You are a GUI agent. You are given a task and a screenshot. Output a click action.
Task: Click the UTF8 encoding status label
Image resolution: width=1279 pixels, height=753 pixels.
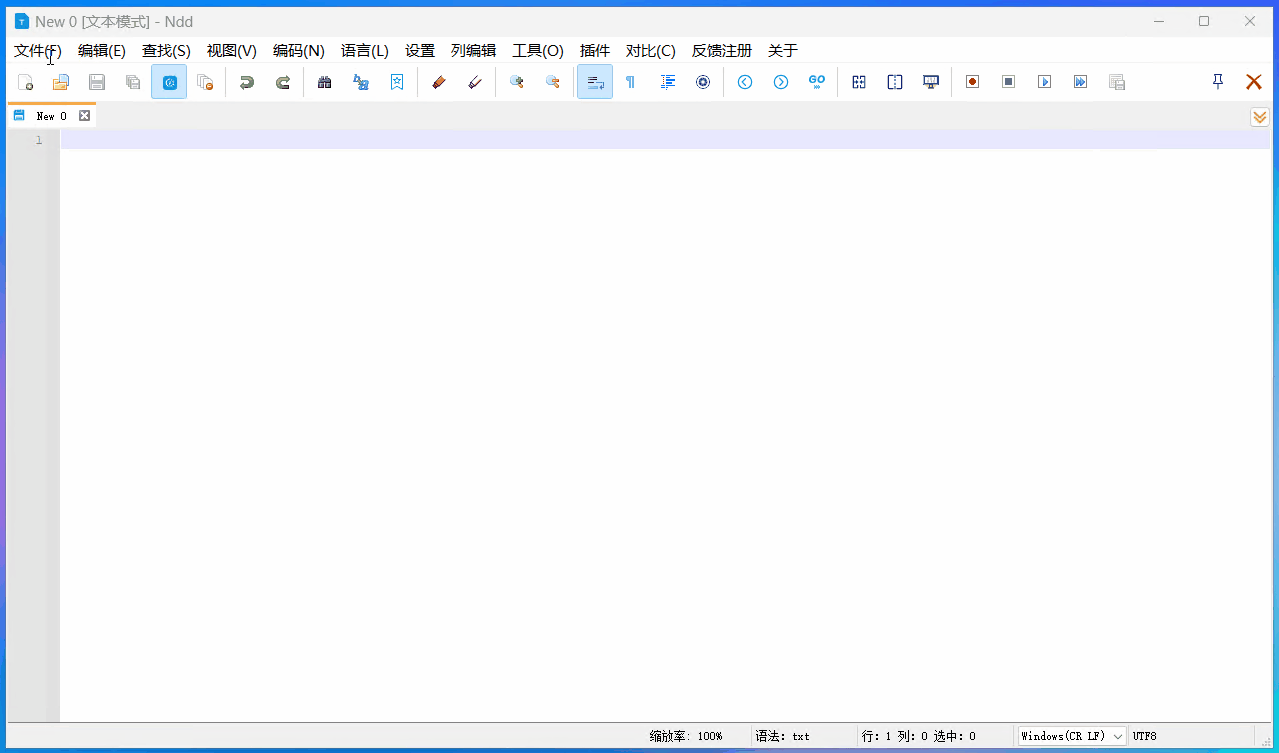point(1145,736)
